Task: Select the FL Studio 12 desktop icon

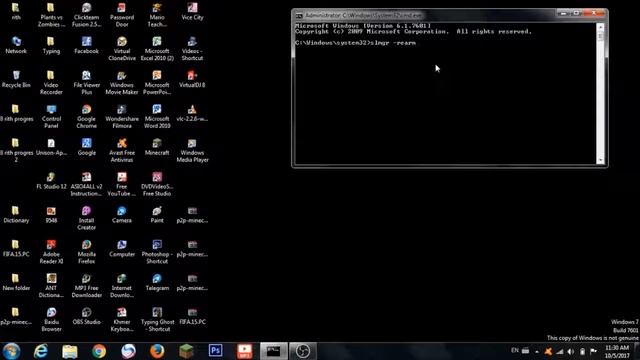Action: [51, 181]
